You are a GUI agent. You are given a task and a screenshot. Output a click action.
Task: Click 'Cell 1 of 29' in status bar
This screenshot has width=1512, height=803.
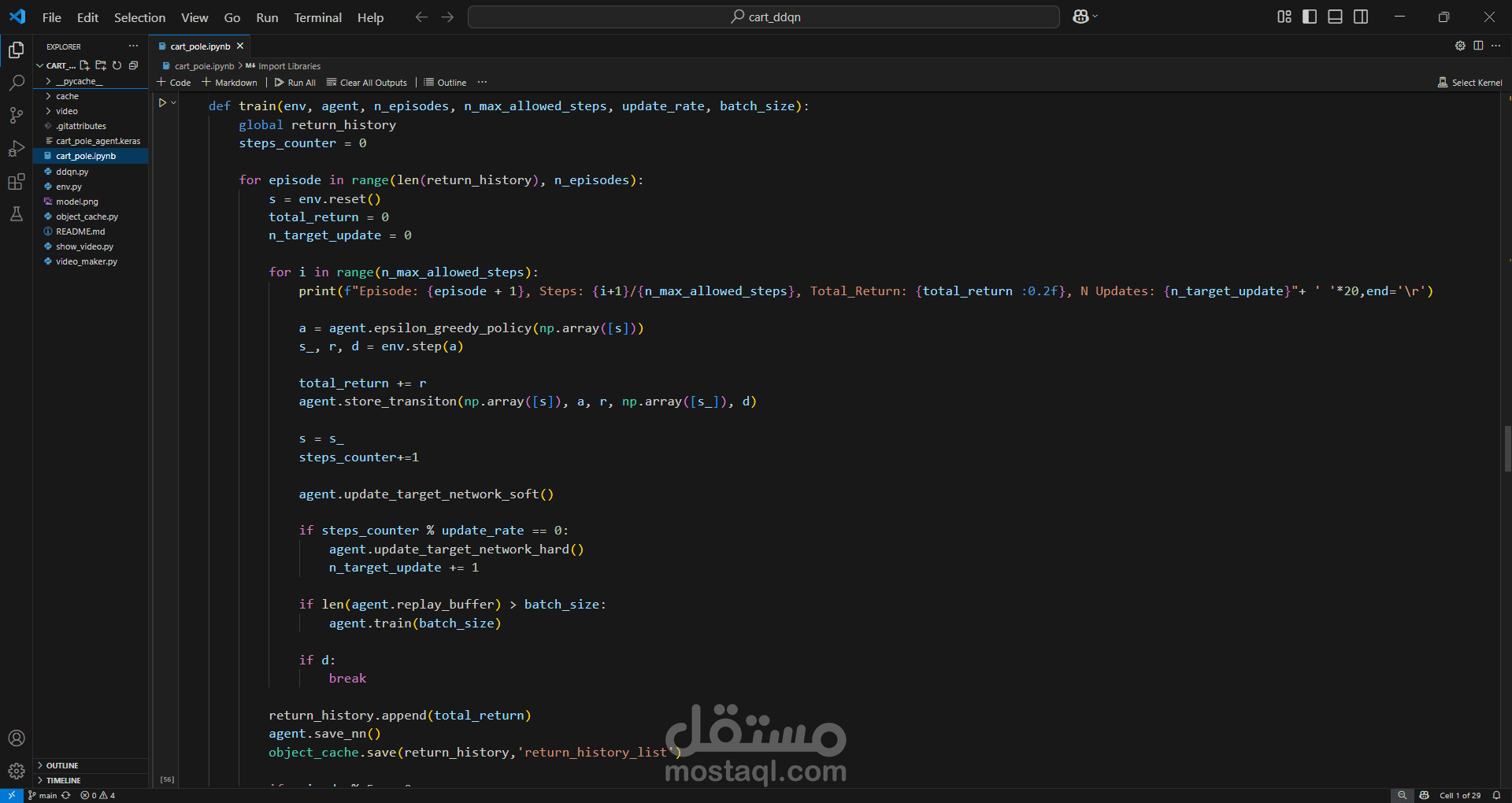coord(1460,795)
